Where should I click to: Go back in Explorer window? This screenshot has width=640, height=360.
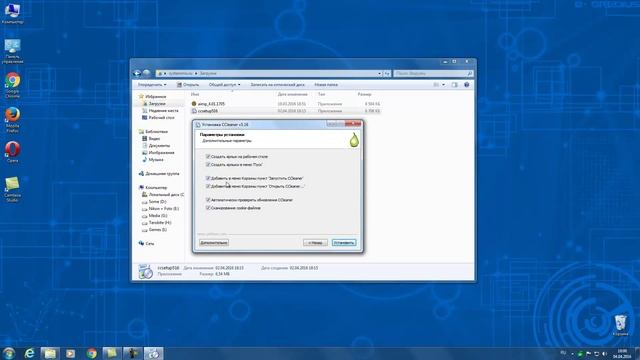pos(137,73)
